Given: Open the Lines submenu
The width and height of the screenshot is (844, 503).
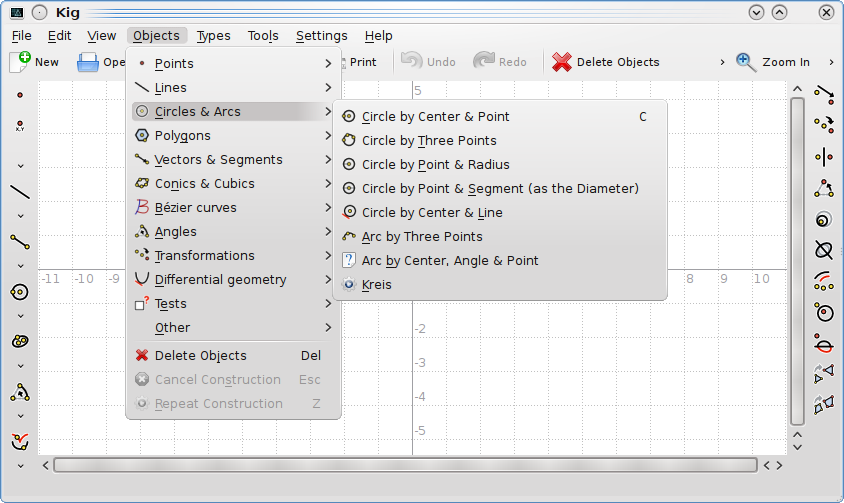Looking at the screenshot, I should [233, 87].
